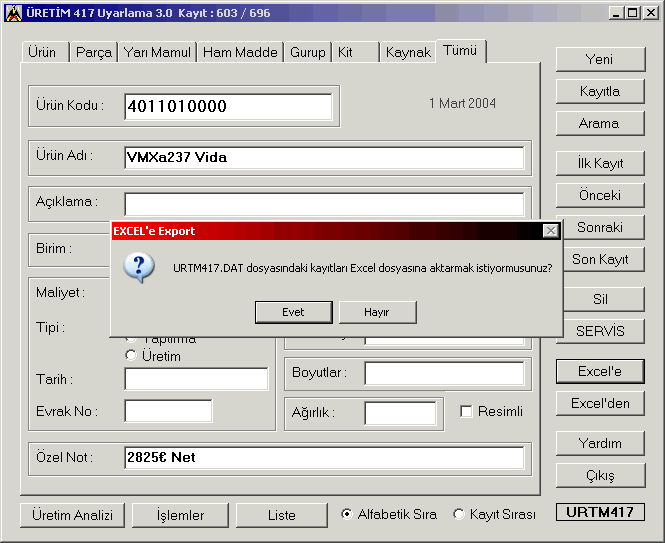Image resolution: width=665 pixels, height=543 pixels.
Task: Click Hayır to cancel the export
Action: point(377,312)
